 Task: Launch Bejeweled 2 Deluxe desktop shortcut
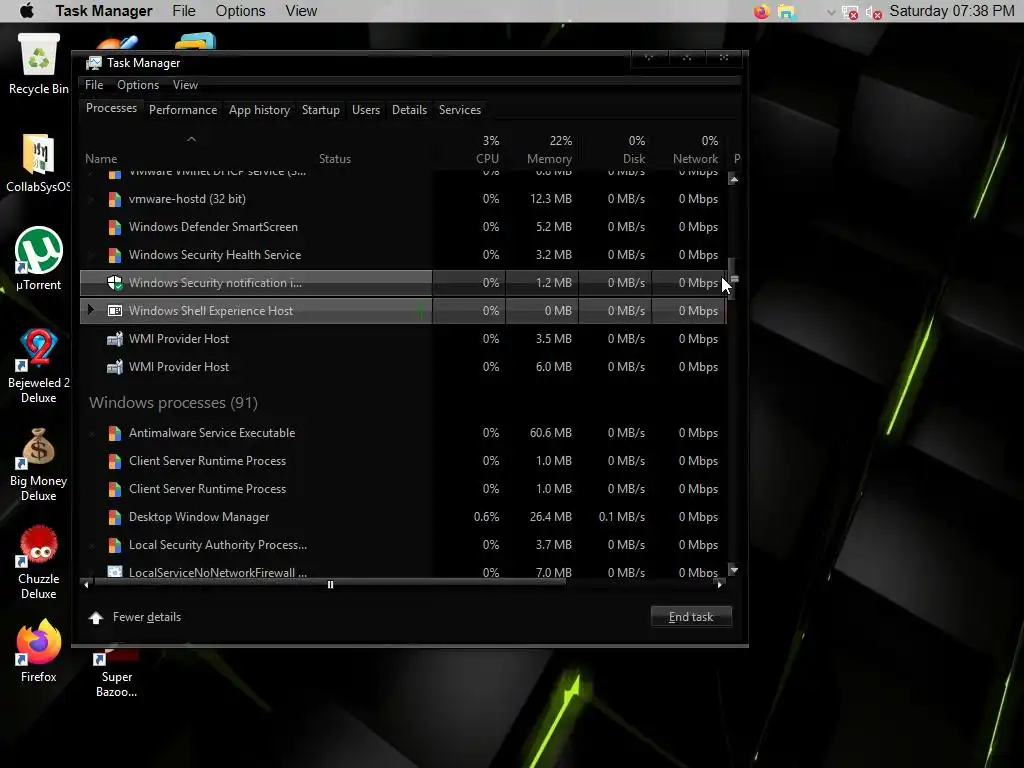click(39, 366)
